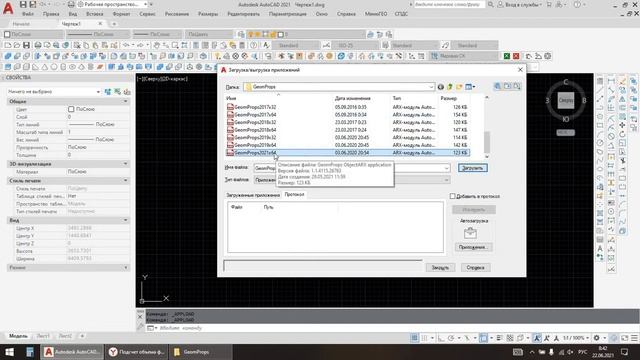This screenshot has height=360, width=640.
Task: Open the Имя файла combo dropdown arrow
Action: click(x=446, y=168)
